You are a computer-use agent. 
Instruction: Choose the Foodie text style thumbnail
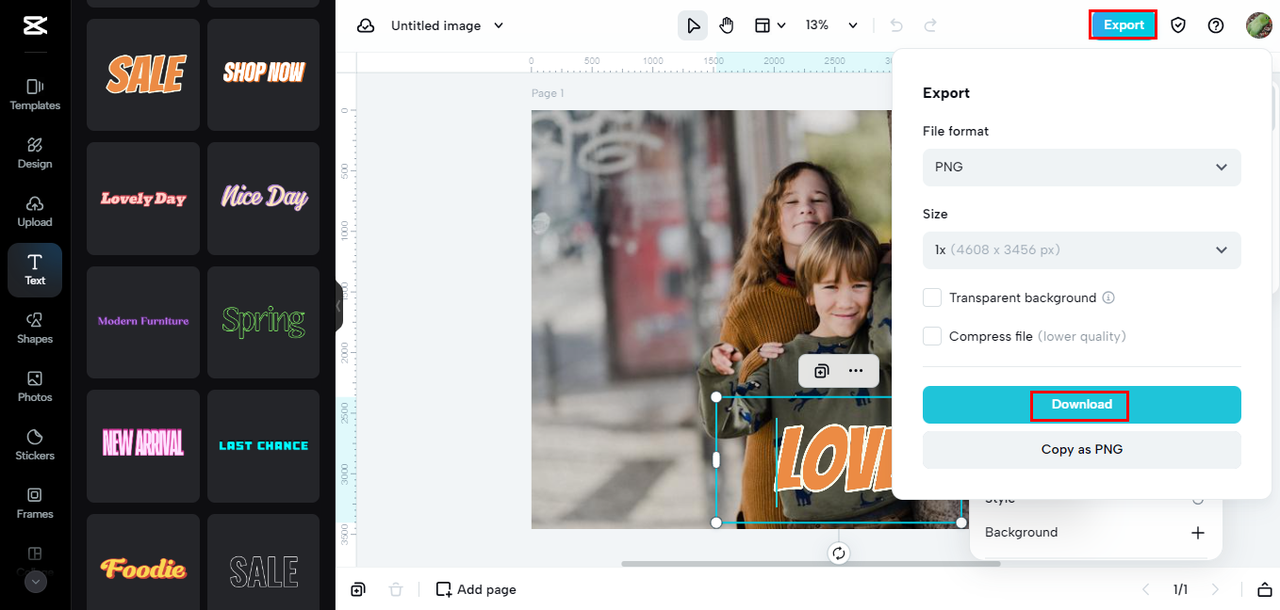[143, 568]
